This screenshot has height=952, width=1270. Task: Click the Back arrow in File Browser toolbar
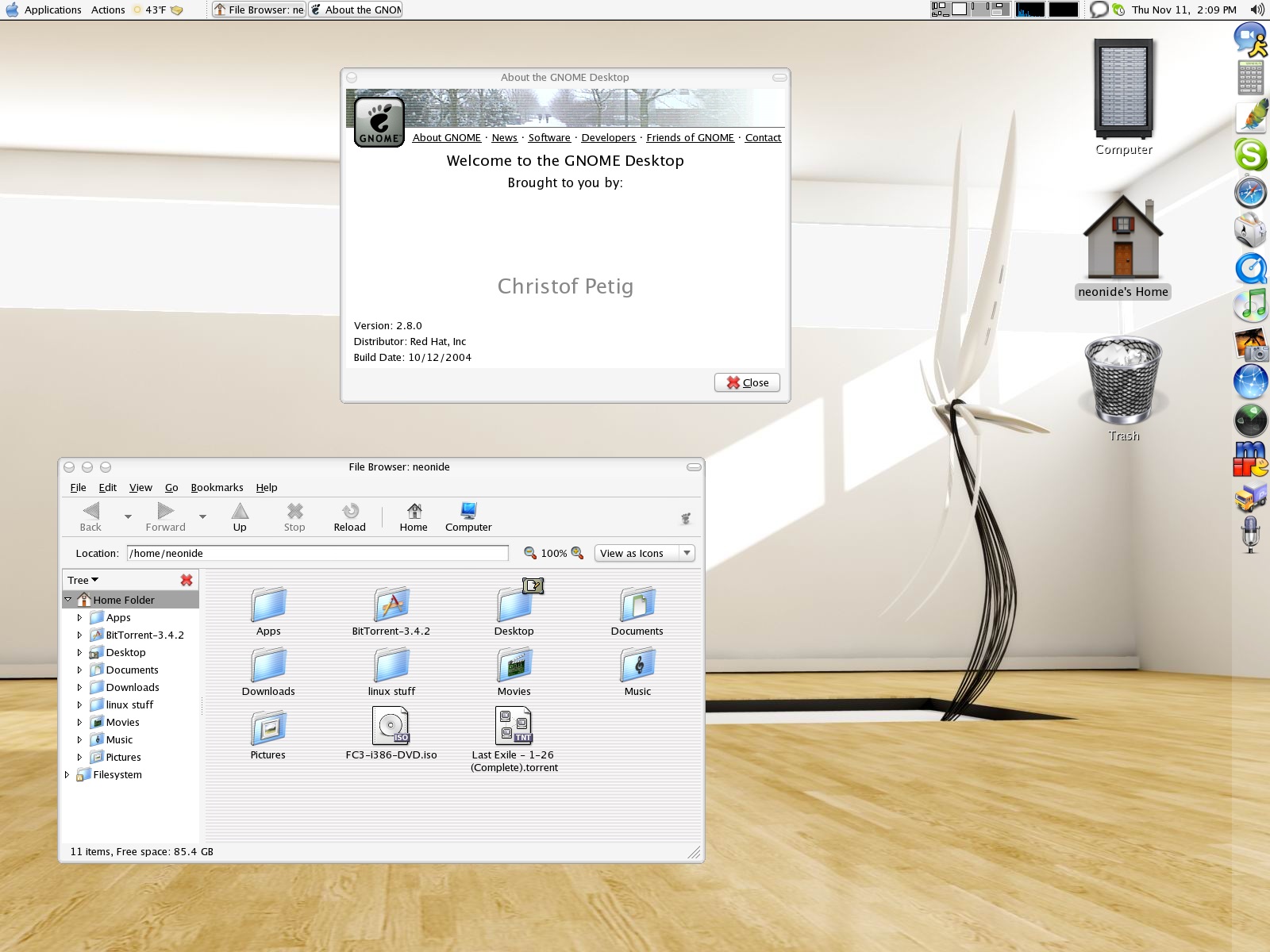91,516
